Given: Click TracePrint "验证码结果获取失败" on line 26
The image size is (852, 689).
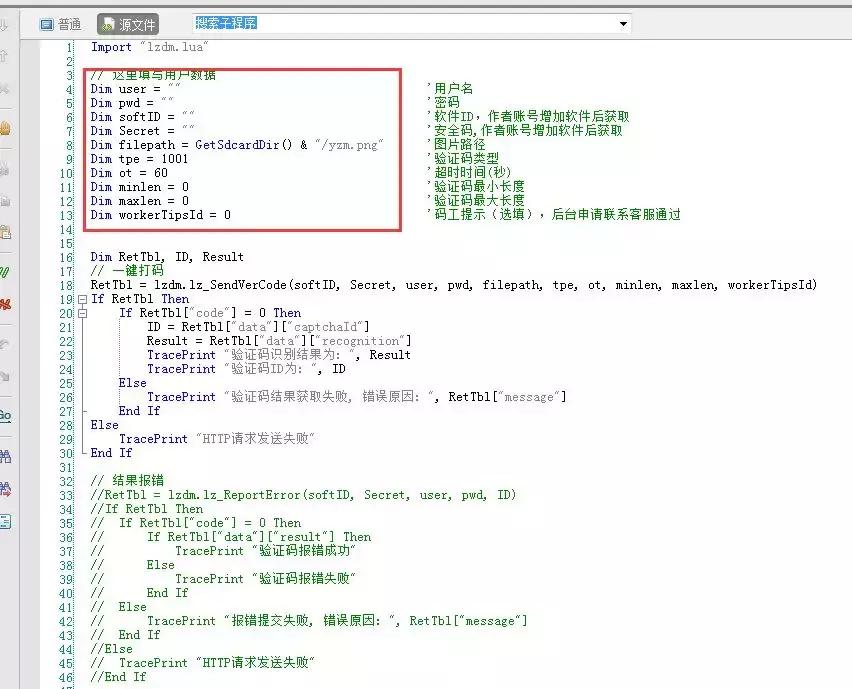Looking at the screenshot, I should (x=356, y=397).
